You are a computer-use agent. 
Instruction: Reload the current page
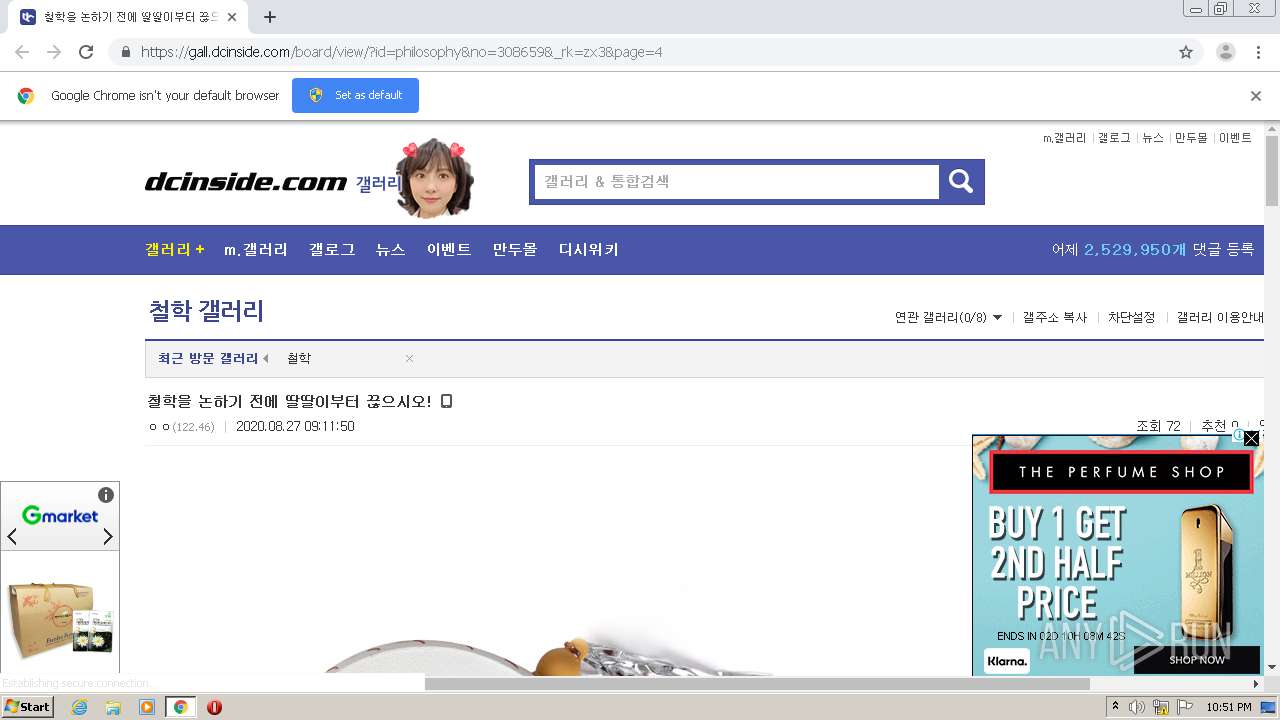(x=86, y=52)
